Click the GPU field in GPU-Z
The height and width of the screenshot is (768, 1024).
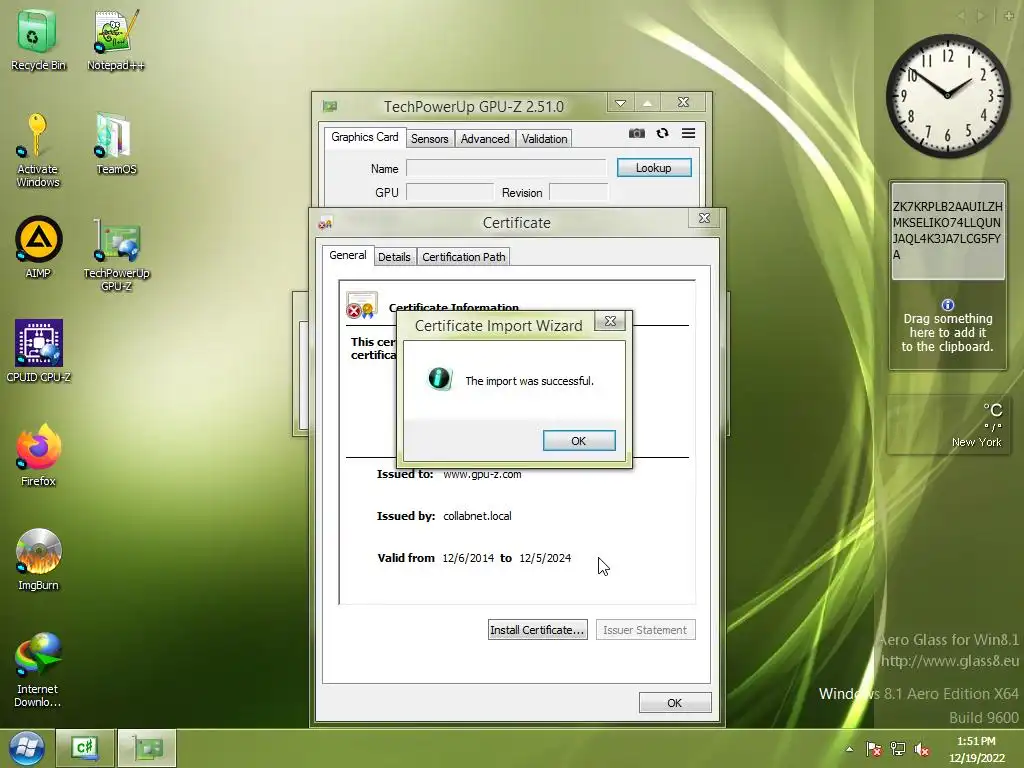450,192
